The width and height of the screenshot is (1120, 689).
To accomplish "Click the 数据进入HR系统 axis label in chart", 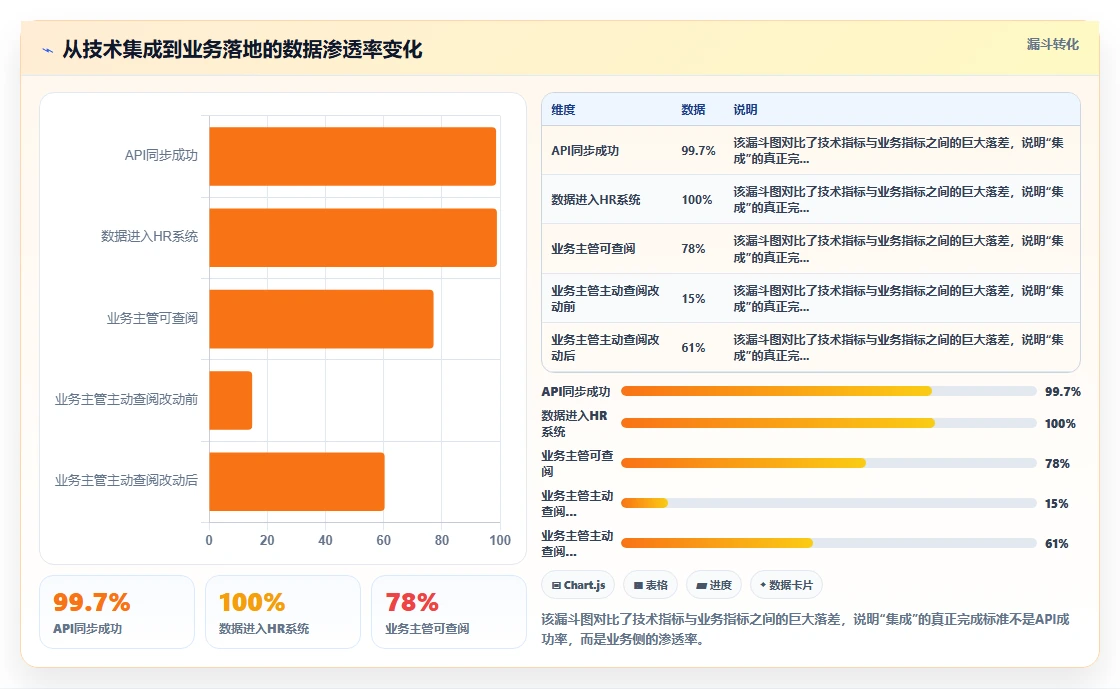I will [x=149, y=236].
